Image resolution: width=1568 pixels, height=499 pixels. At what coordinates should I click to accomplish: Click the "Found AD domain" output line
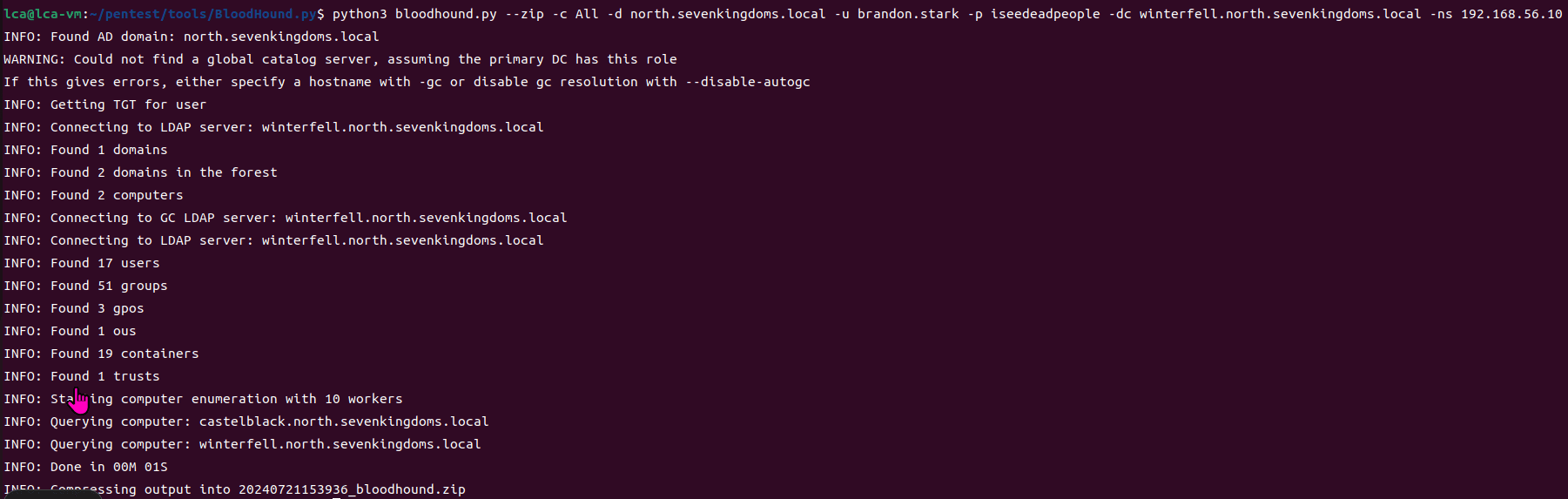(192, 37)
